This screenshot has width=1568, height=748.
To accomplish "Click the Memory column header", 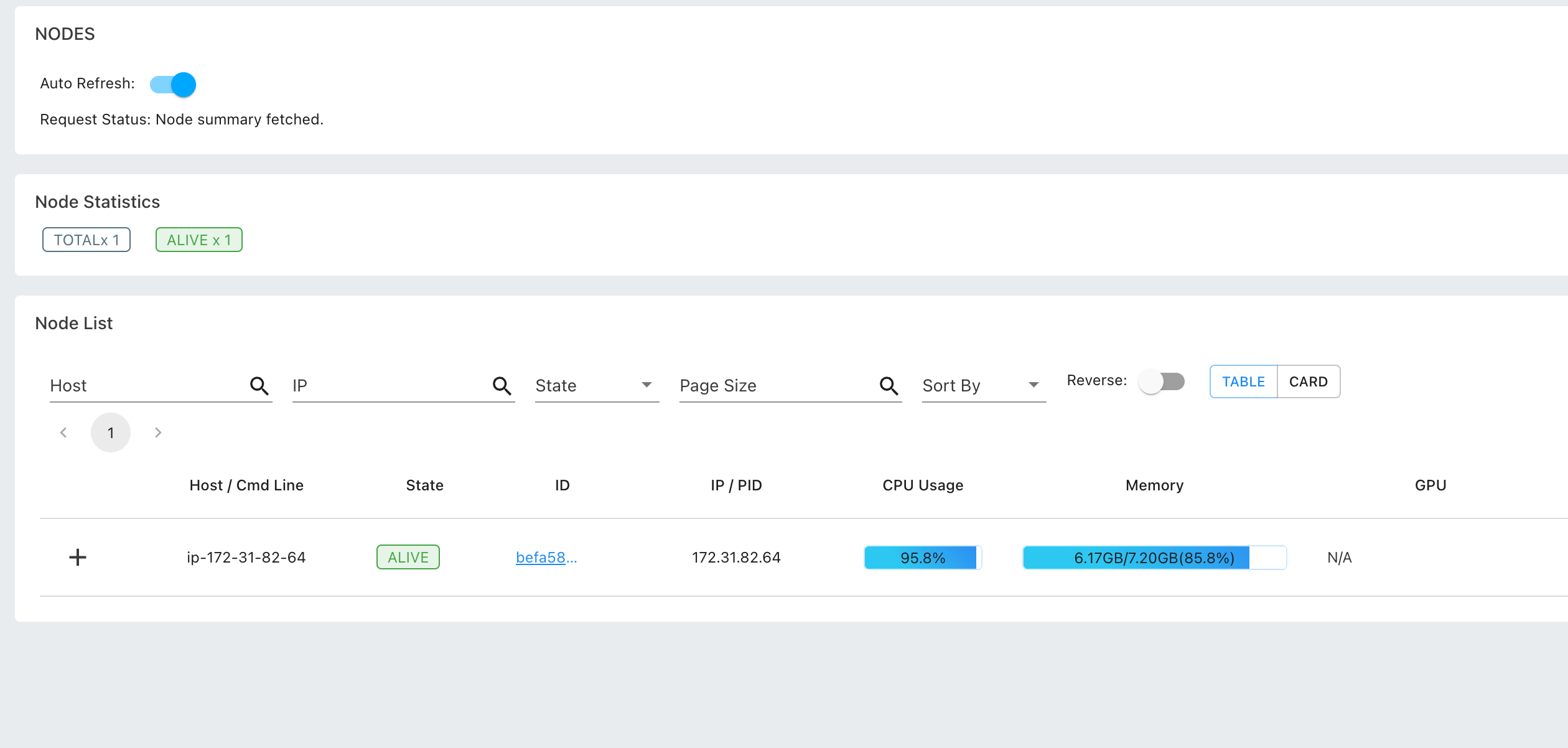I will pyautogui.click(x=1154, y=485).
